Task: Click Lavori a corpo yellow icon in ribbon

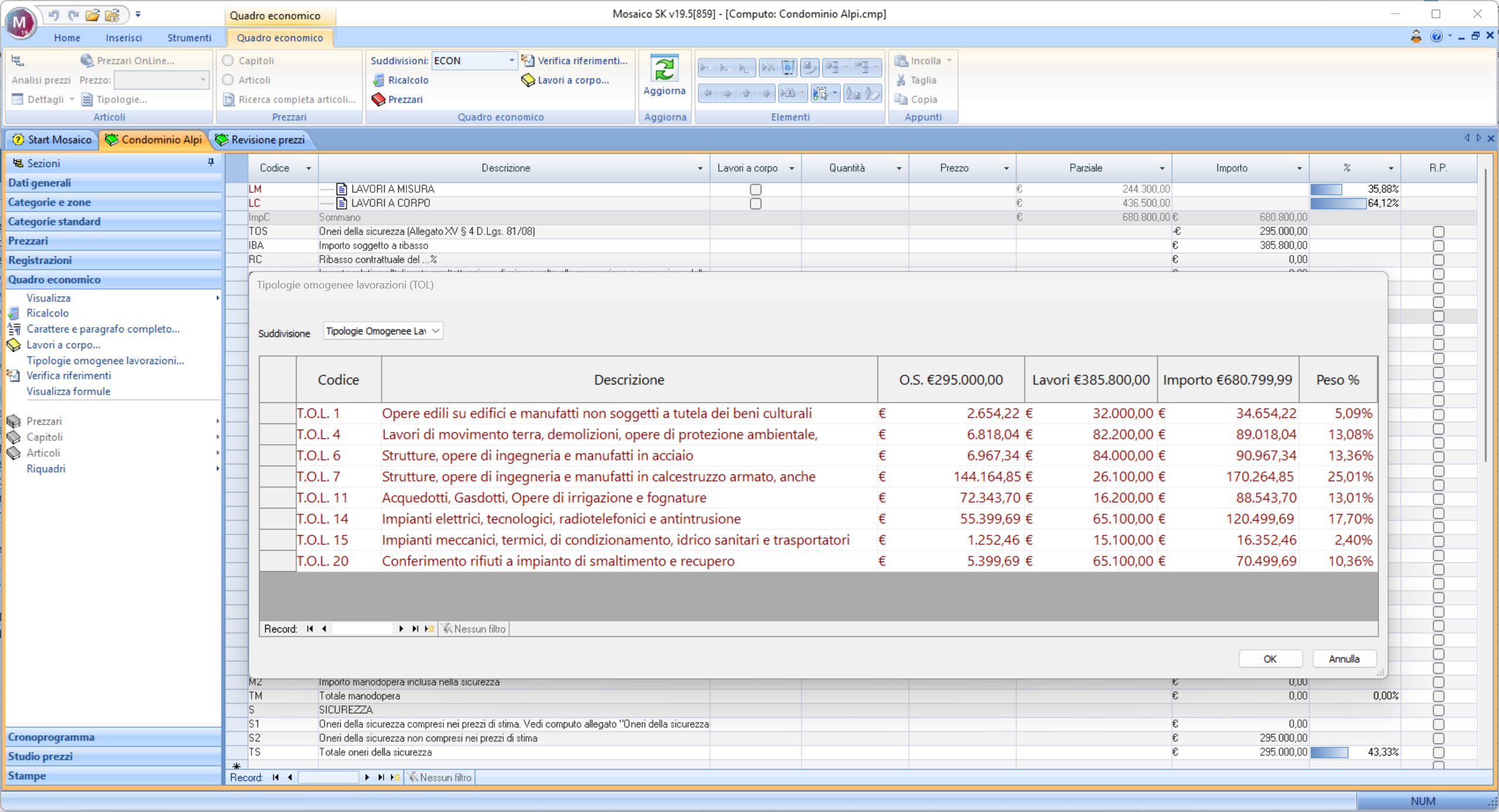Action: (x=528, y=80)
